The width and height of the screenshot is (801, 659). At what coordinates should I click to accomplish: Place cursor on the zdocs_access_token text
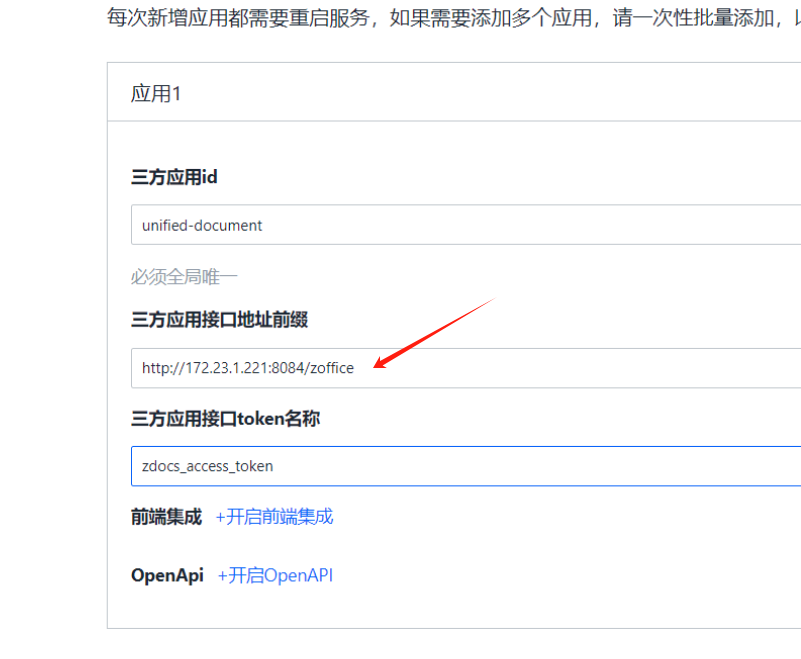tap(207, 466)
